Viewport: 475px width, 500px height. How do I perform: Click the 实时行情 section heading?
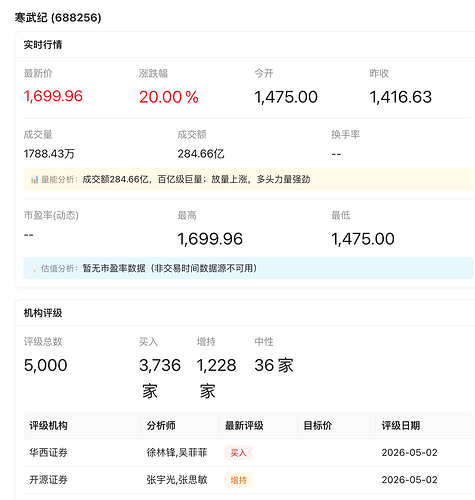(43, 45)
